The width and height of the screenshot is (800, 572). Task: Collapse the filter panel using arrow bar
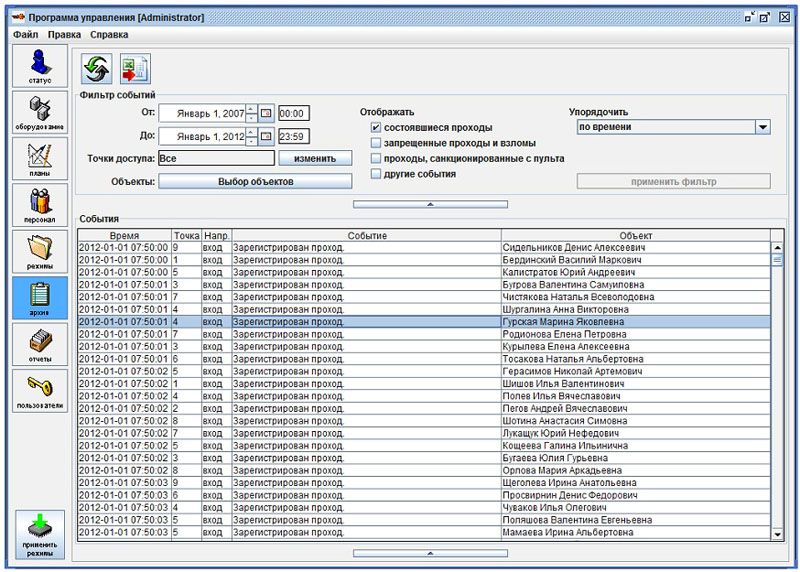[x=430, y=203]
